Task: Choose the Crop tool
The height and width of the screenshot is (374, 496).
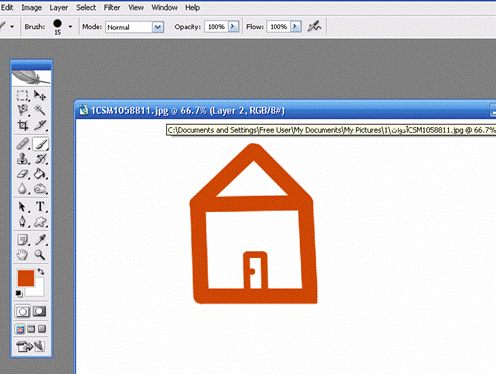Action: point(23,125)
